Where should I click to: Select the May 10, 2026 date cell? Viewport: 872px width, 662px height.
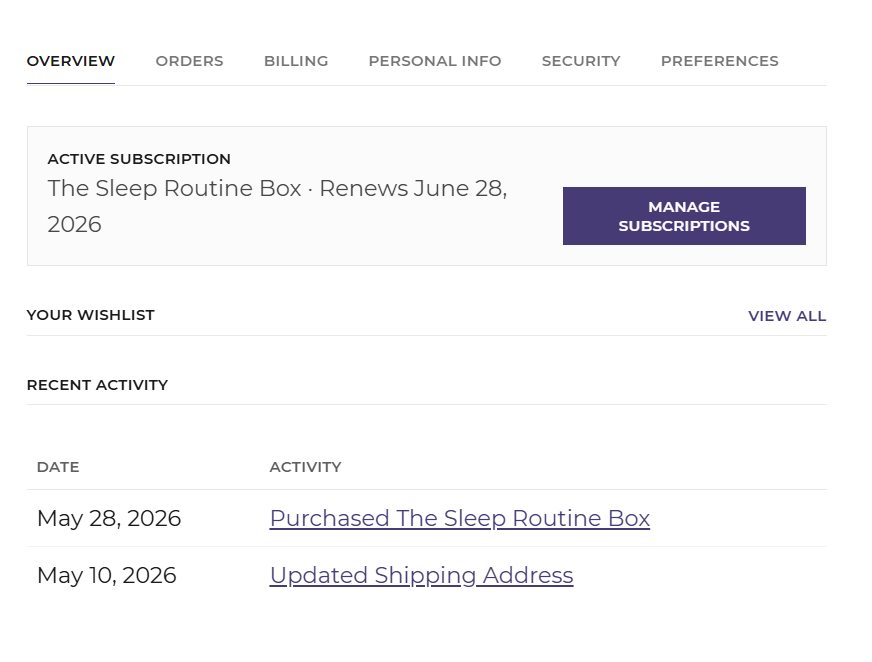(107, 575)
